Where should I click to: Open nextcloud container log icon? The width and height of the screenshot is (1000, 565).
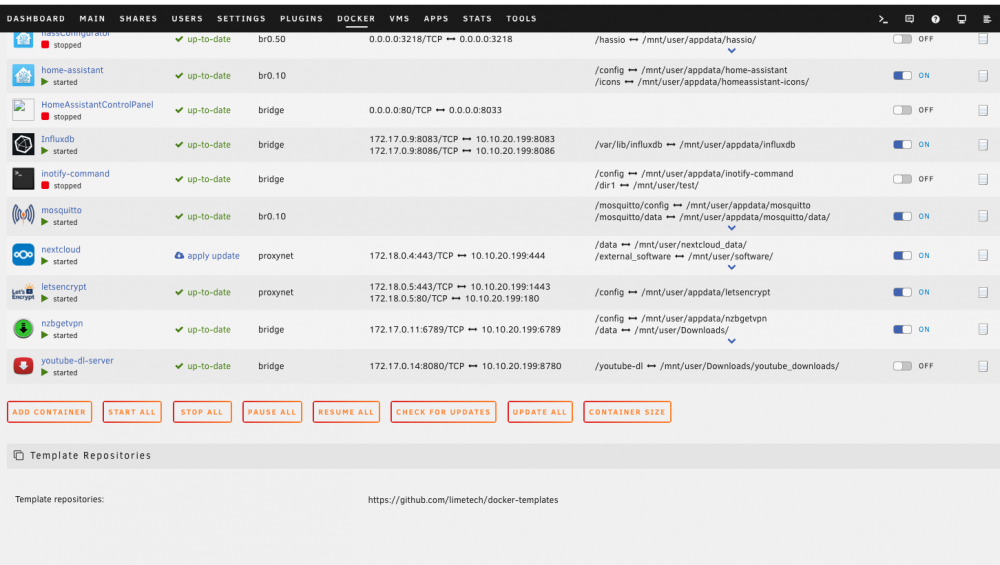[x=983, y=256]
